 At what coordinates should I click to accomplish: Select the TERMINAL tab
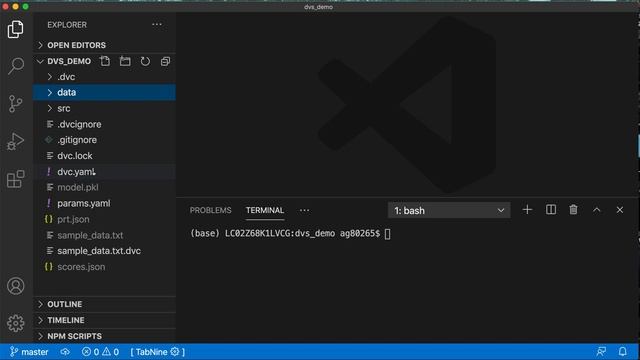pyautogui.click(x=264, y=210)
